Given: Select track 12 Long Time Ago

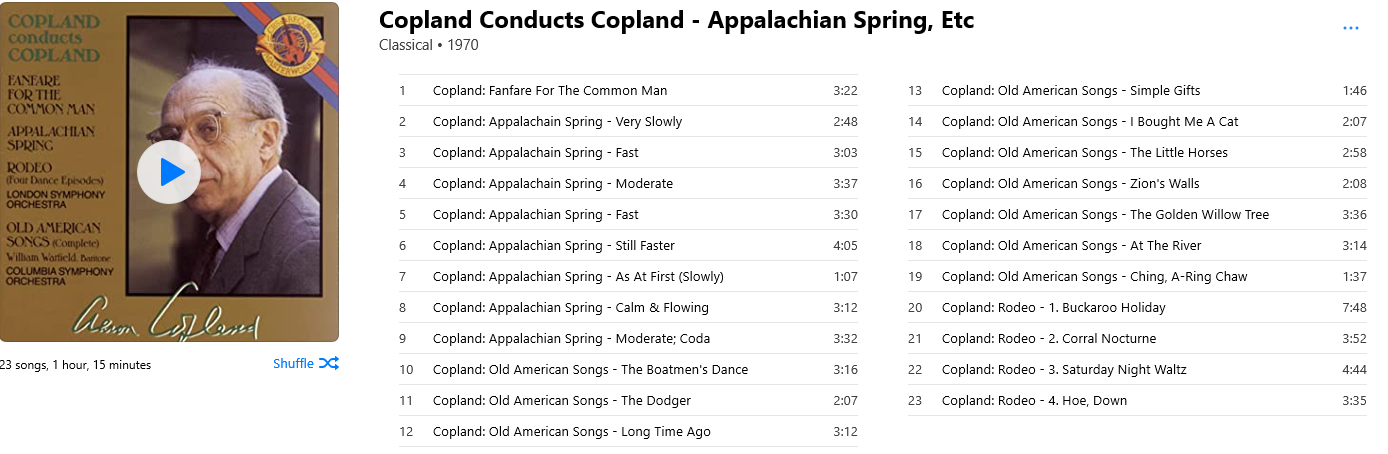Looking at the screenshot, I should click(628, 432).
